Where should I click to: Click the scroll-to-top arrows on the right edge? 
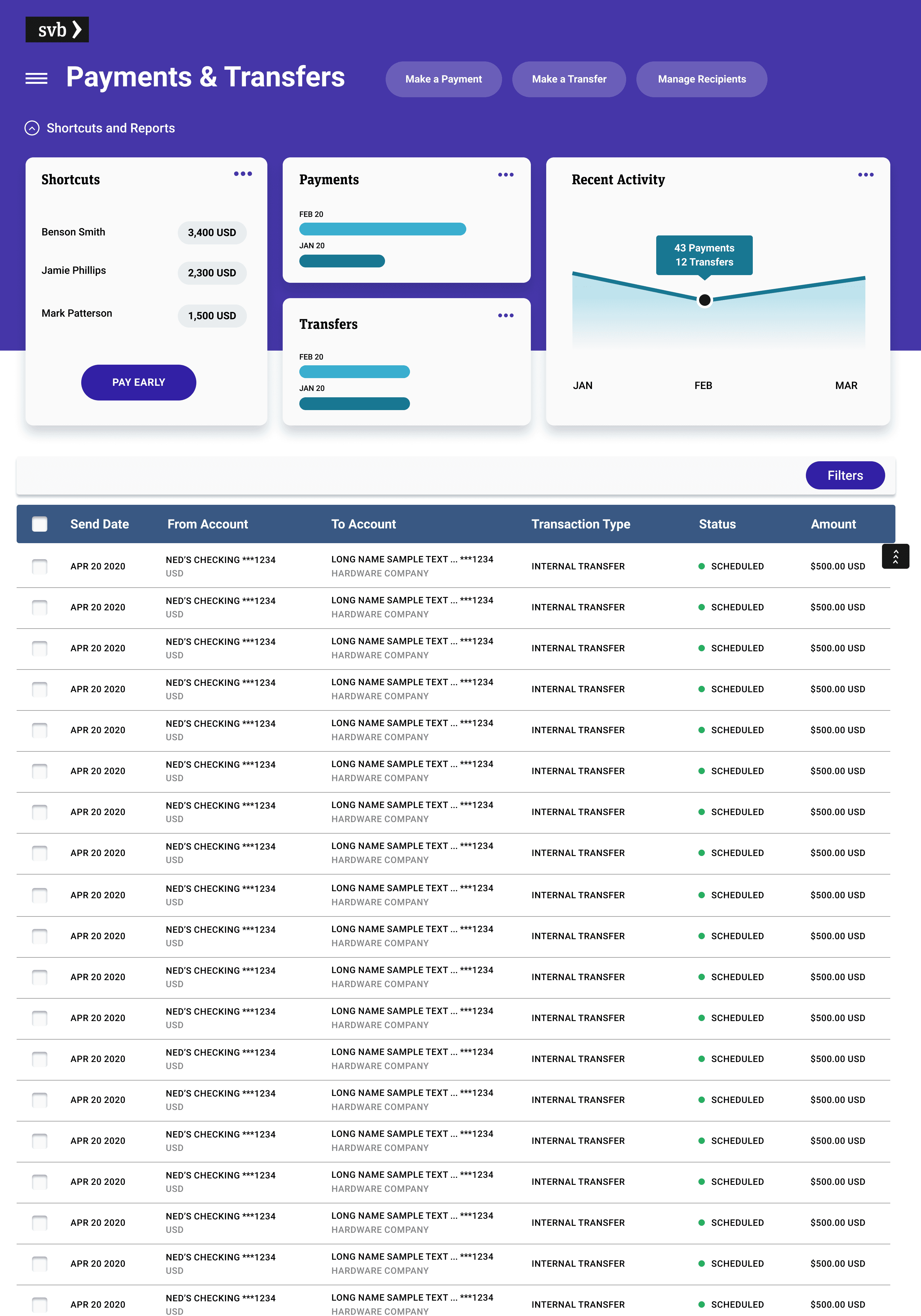tap(896, 556)
